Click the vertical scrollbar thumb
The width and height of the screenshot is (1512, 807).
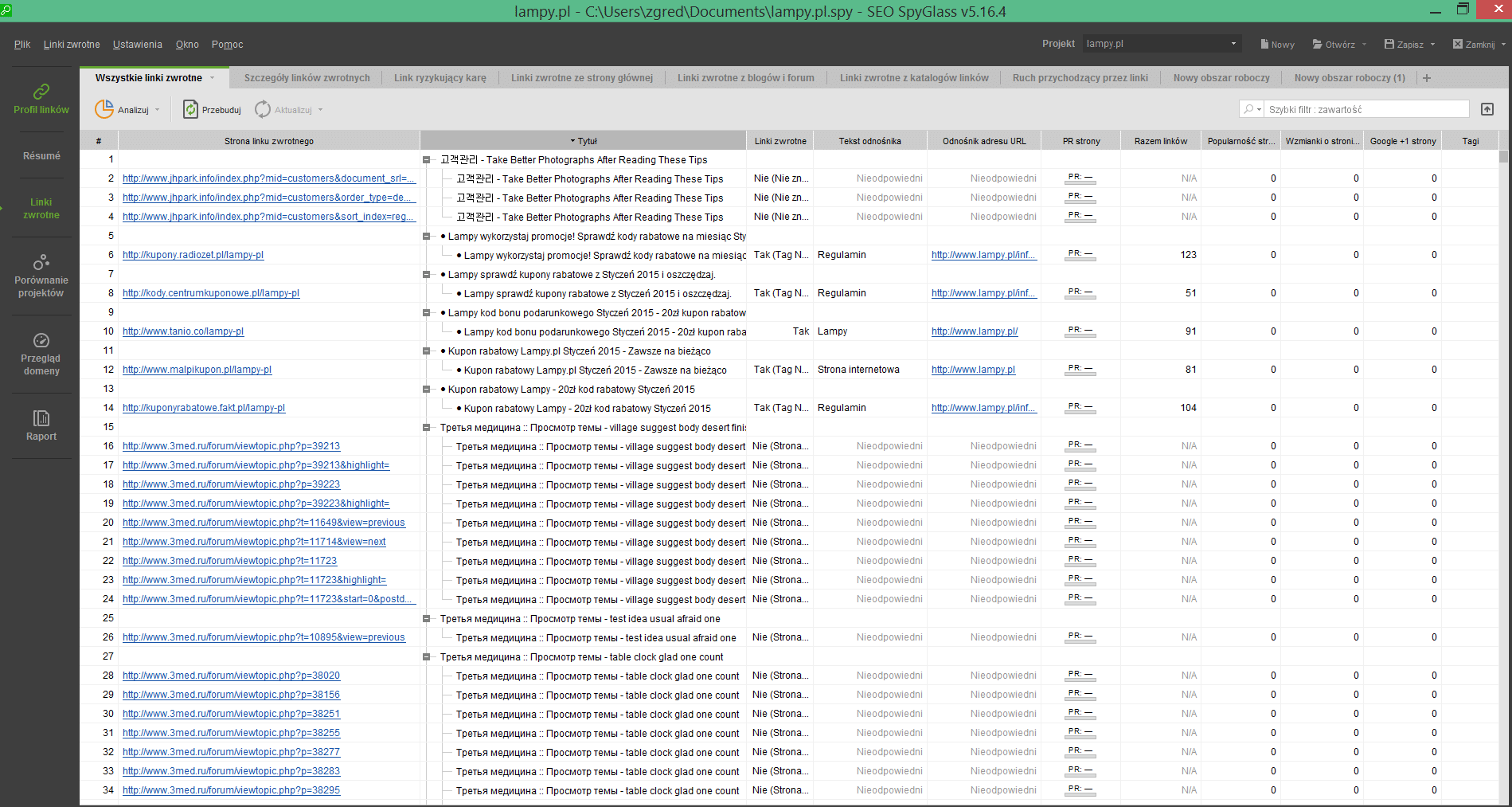[x=1504, y=156]
